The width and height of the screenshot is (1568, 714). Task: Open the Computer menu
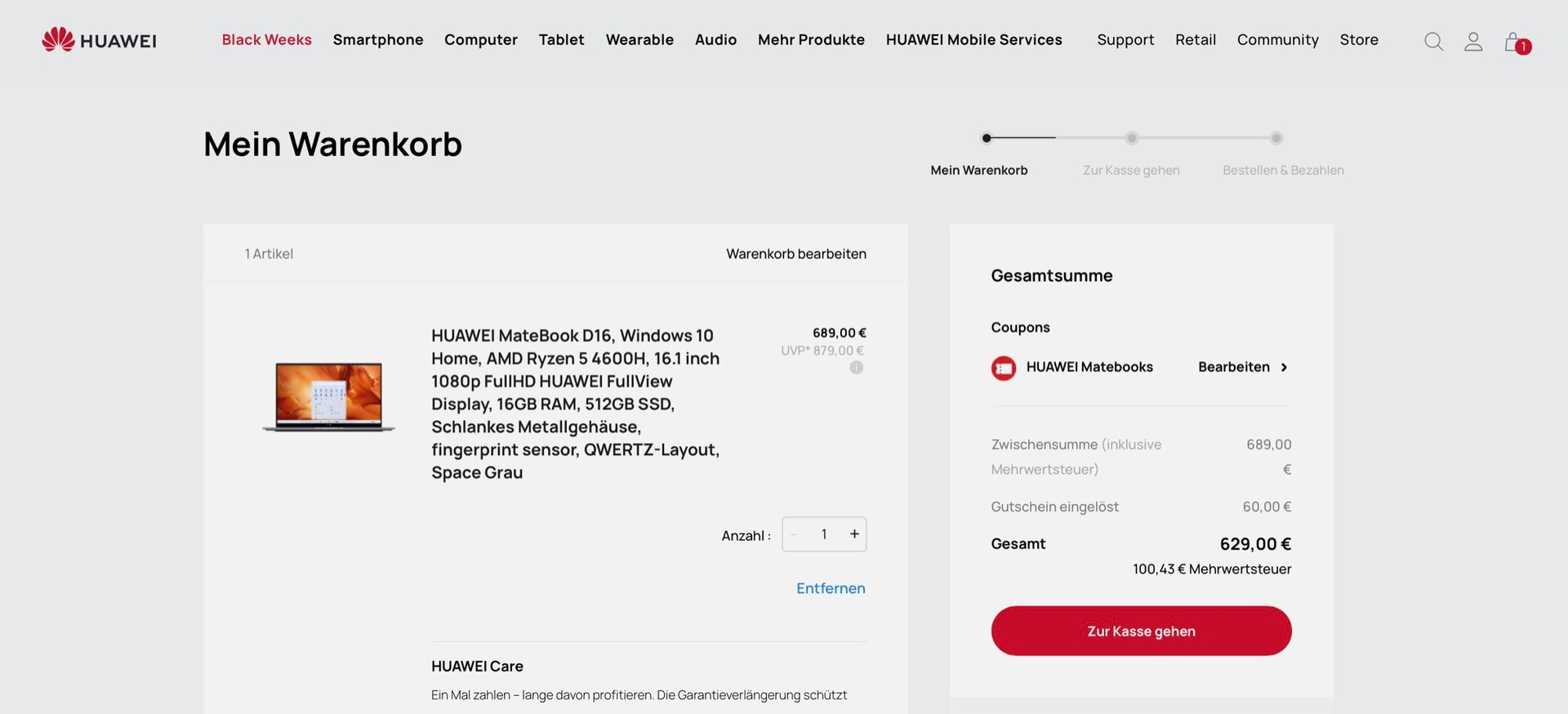481,40
